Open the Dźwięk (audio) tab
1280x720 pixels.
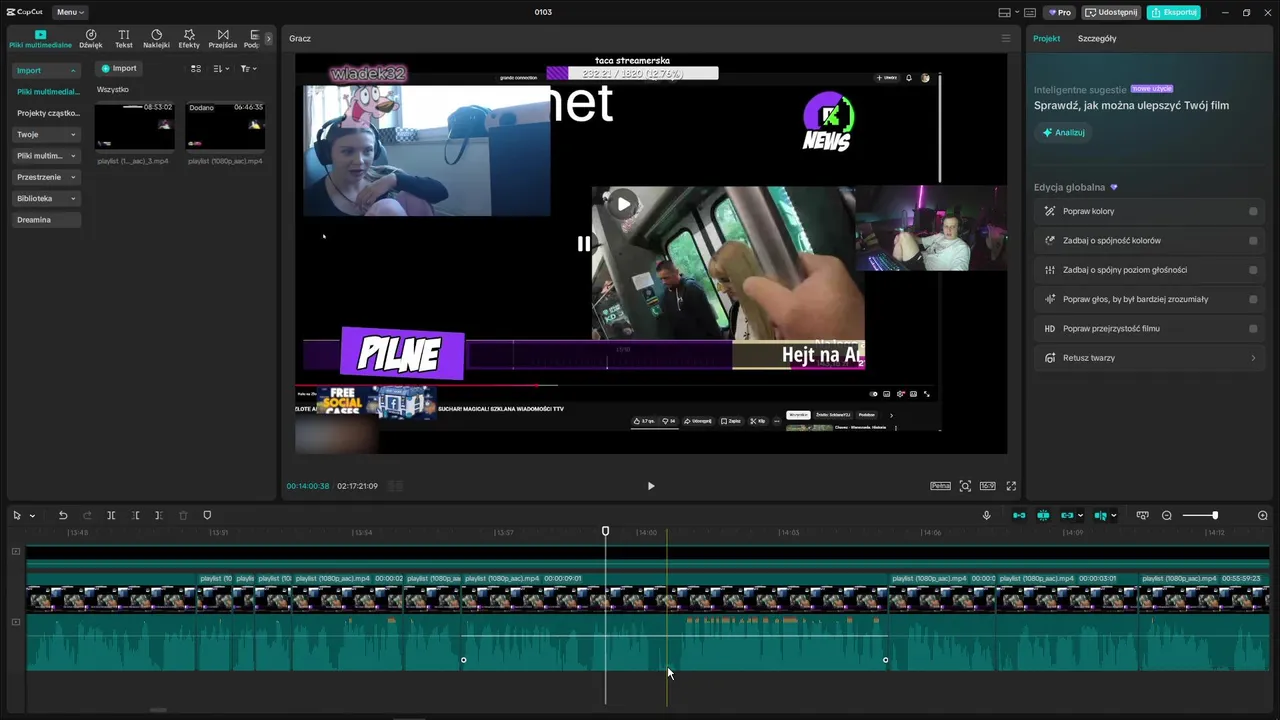91,39
